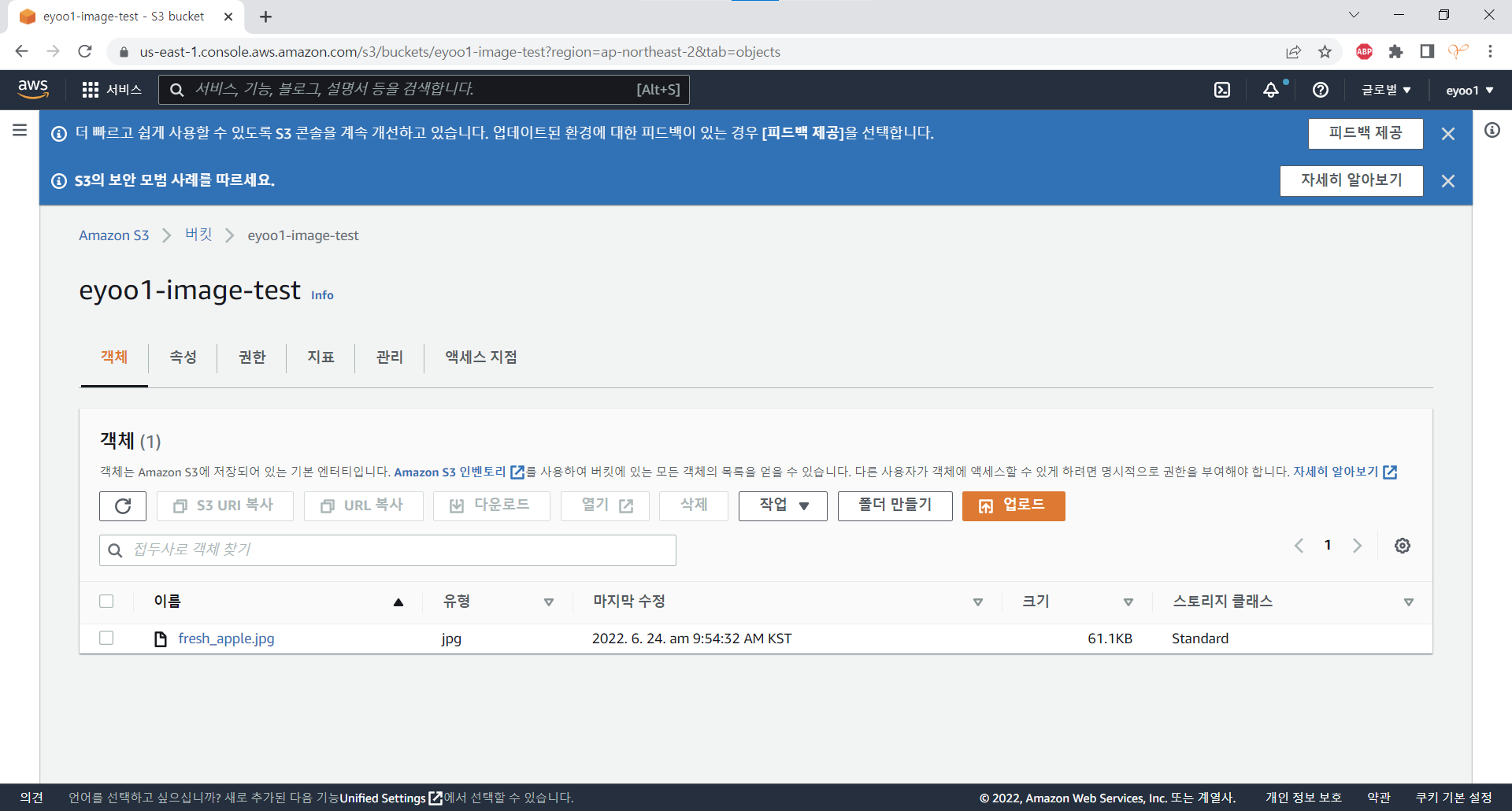Go back in browser history
Screen dimensions: 1512x811
(x=21, y=51)
